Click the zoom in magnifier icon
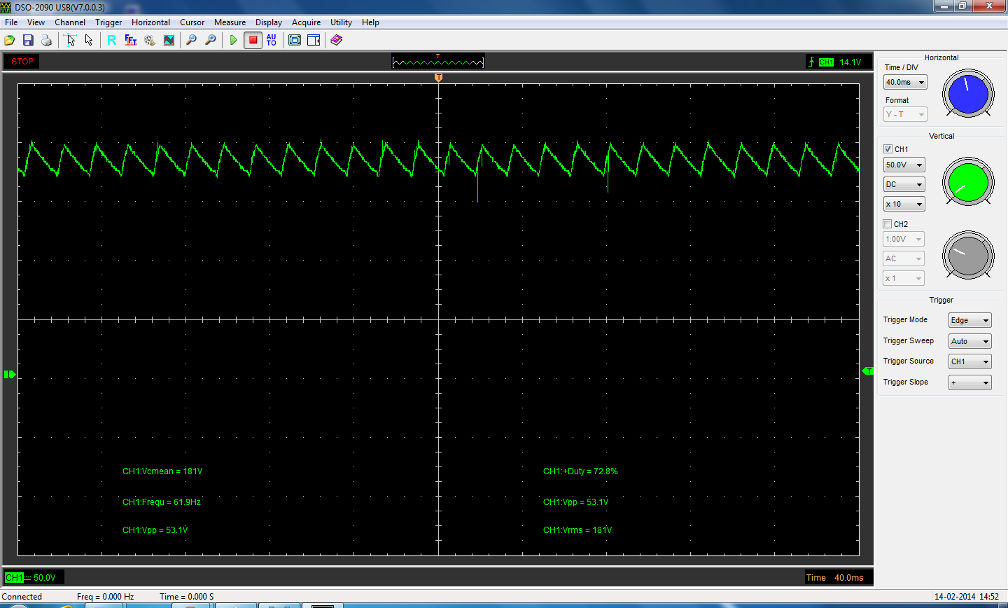This screenshot has width=1008, height=608. [210, 40]
